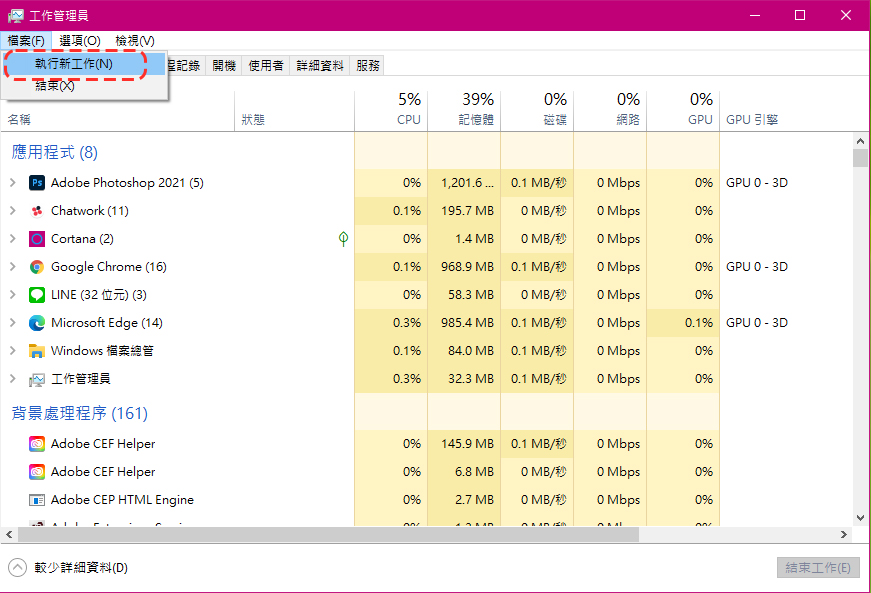This screenshot has height=593, width=871.
Task: Click the LINE app icon
Action: point(37,295)
